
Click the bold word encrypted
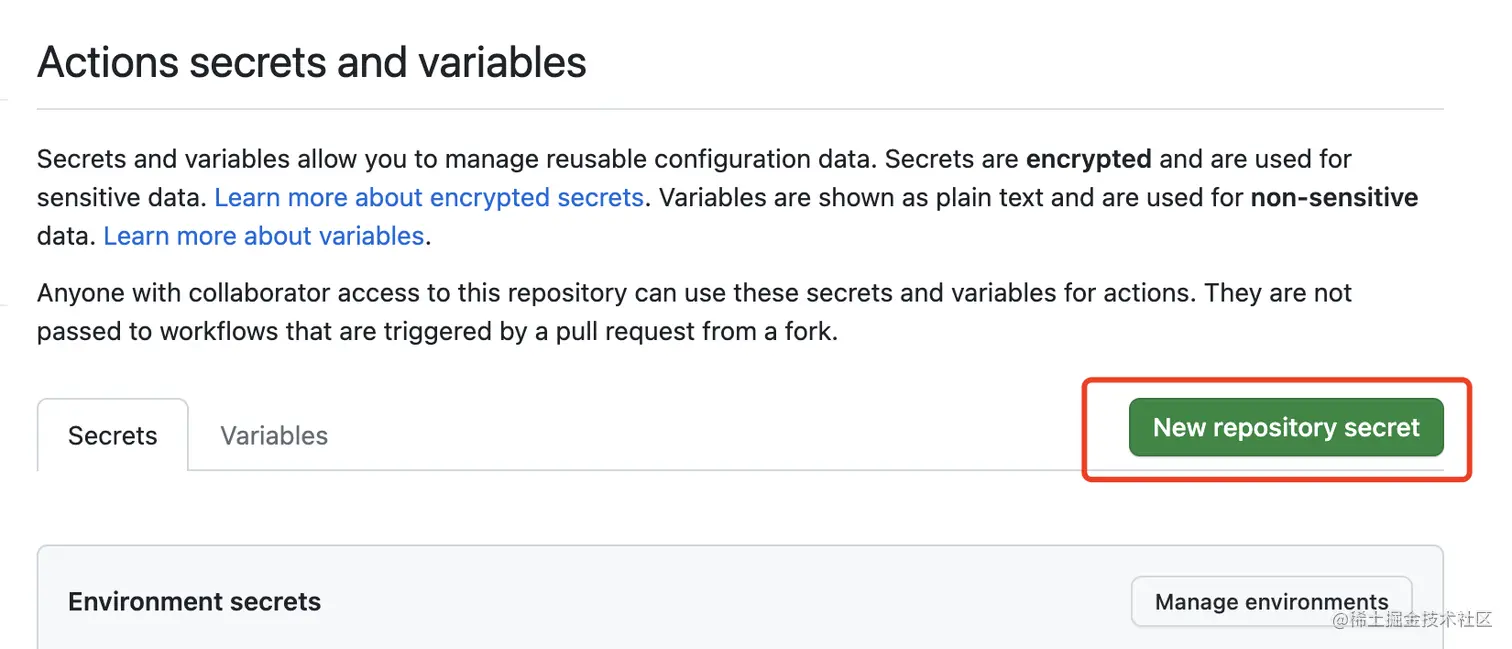[1089, 159]
